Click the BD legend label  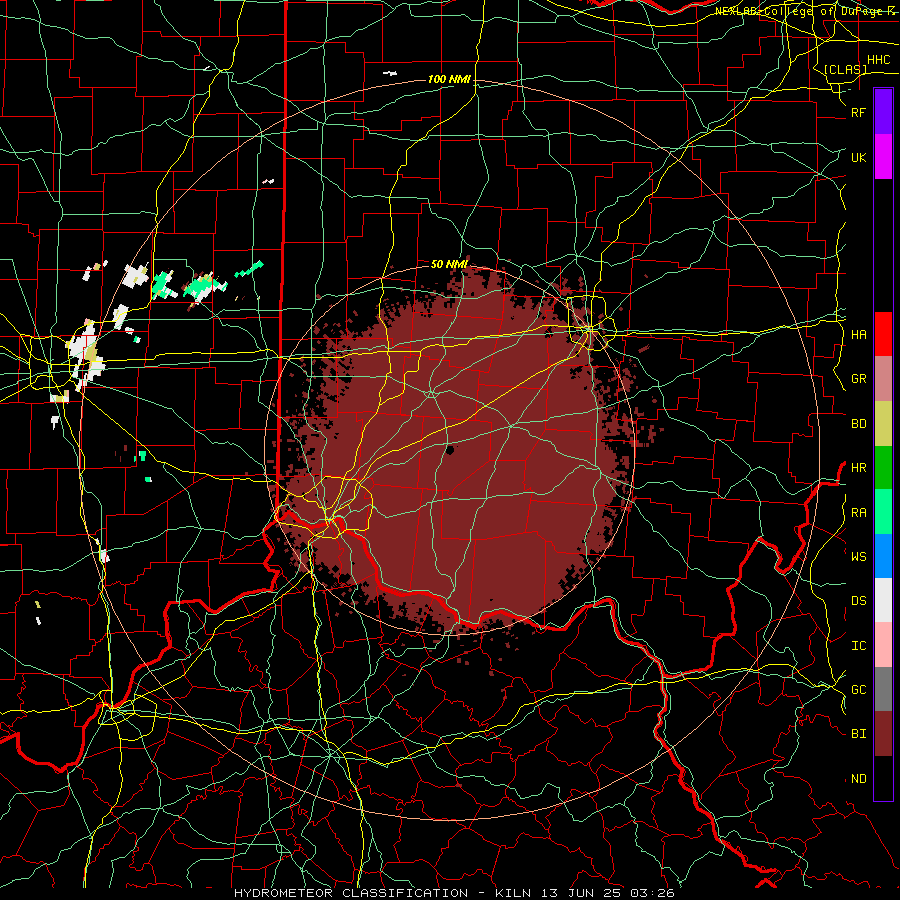tap(858, 424)
